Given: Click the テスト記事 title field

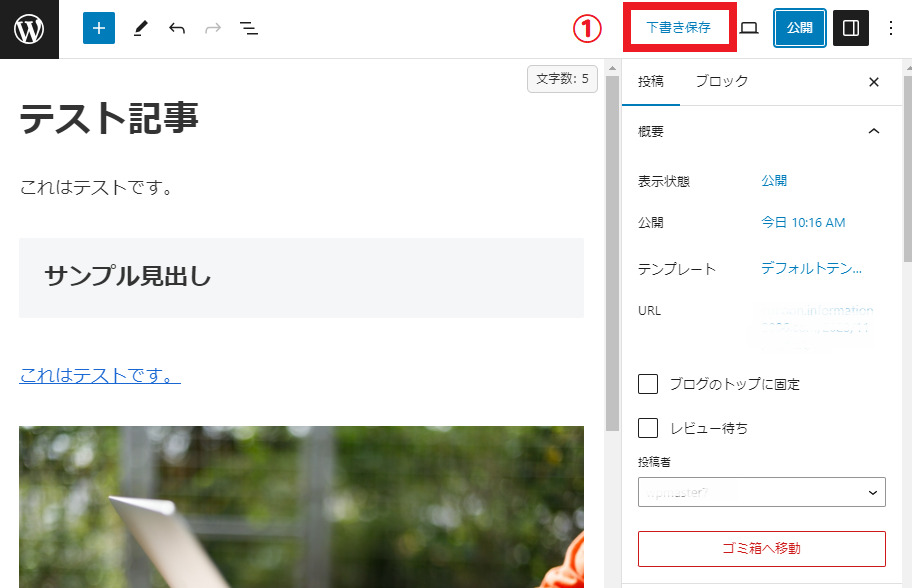Looking at the screenshot, I should (x=110, y=119).
